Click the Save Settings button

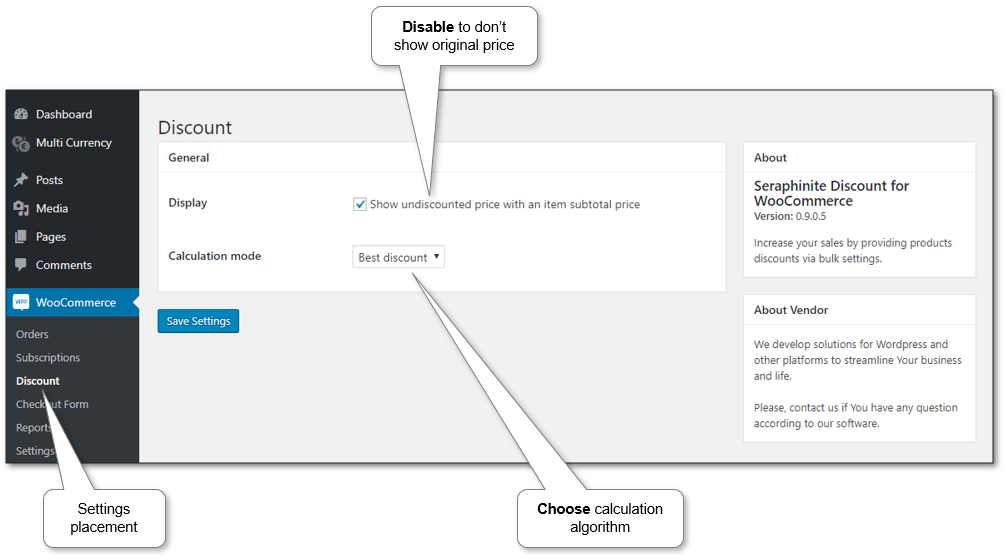(x=198, y=321)
